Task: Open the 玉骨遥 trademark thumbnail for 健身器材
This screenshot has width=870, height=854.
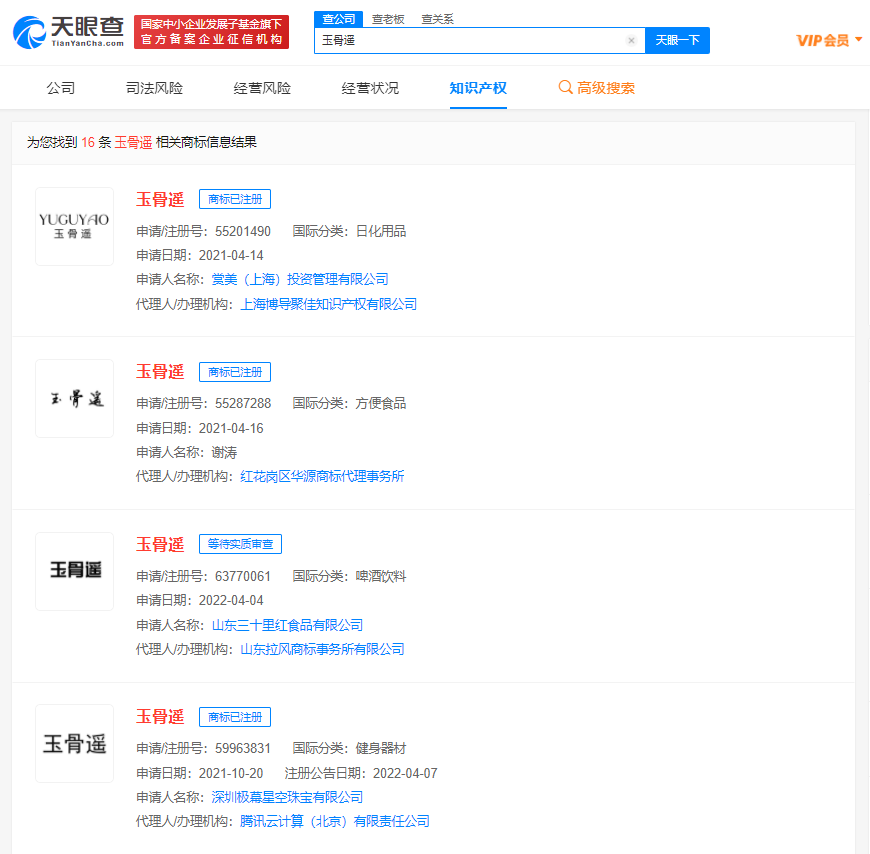Action: [74, 744]
